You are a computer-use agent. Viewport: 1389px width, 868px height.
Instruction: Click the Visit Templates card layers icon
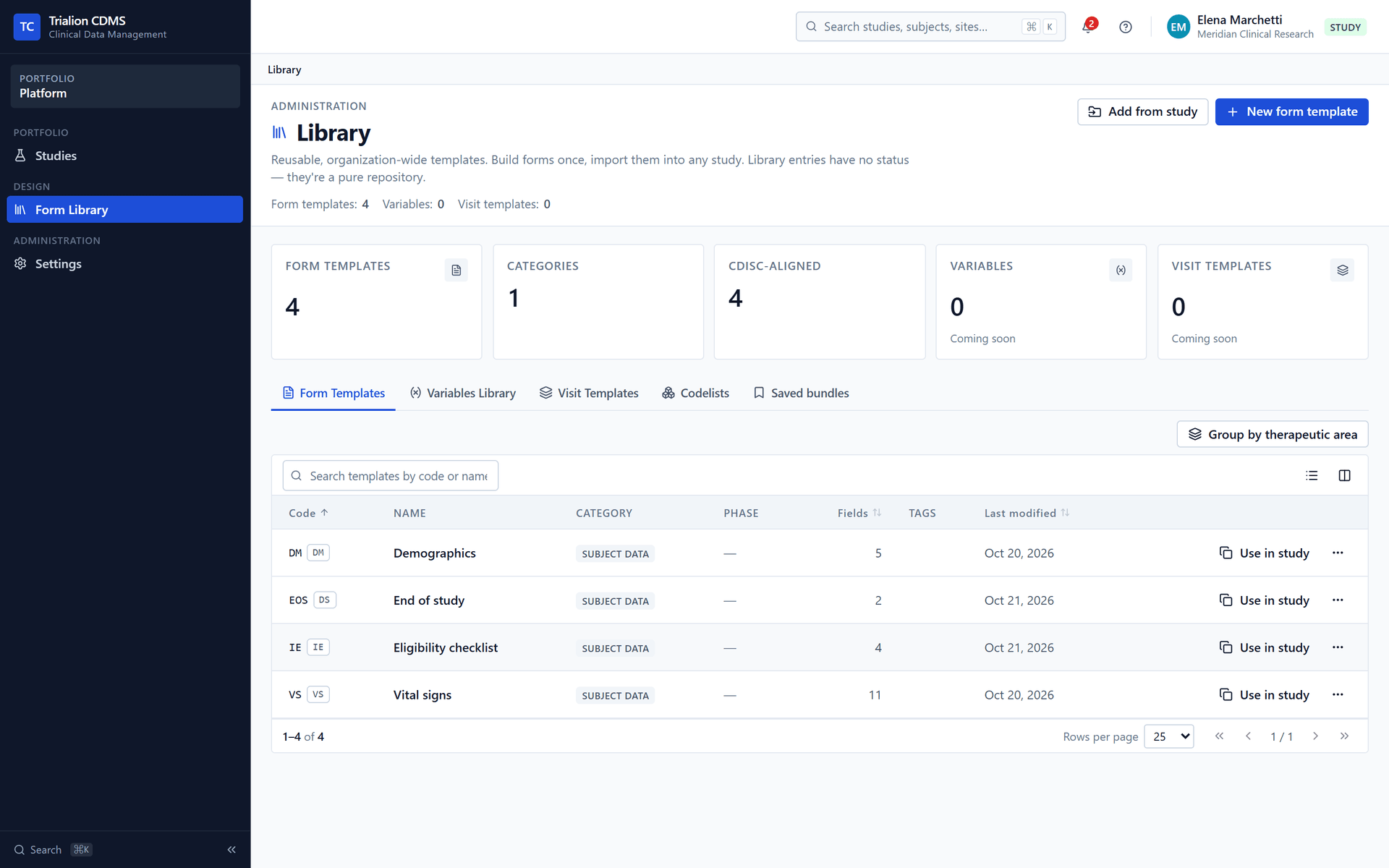click(x=1343, y=270)
